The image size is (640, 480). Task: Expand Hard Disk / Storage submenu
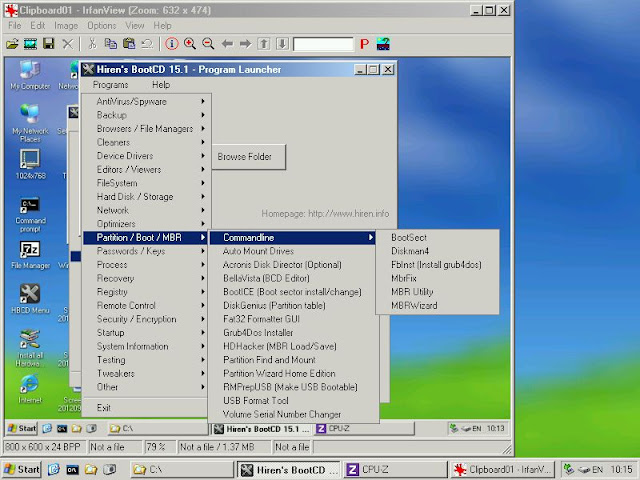click(147, 197)
